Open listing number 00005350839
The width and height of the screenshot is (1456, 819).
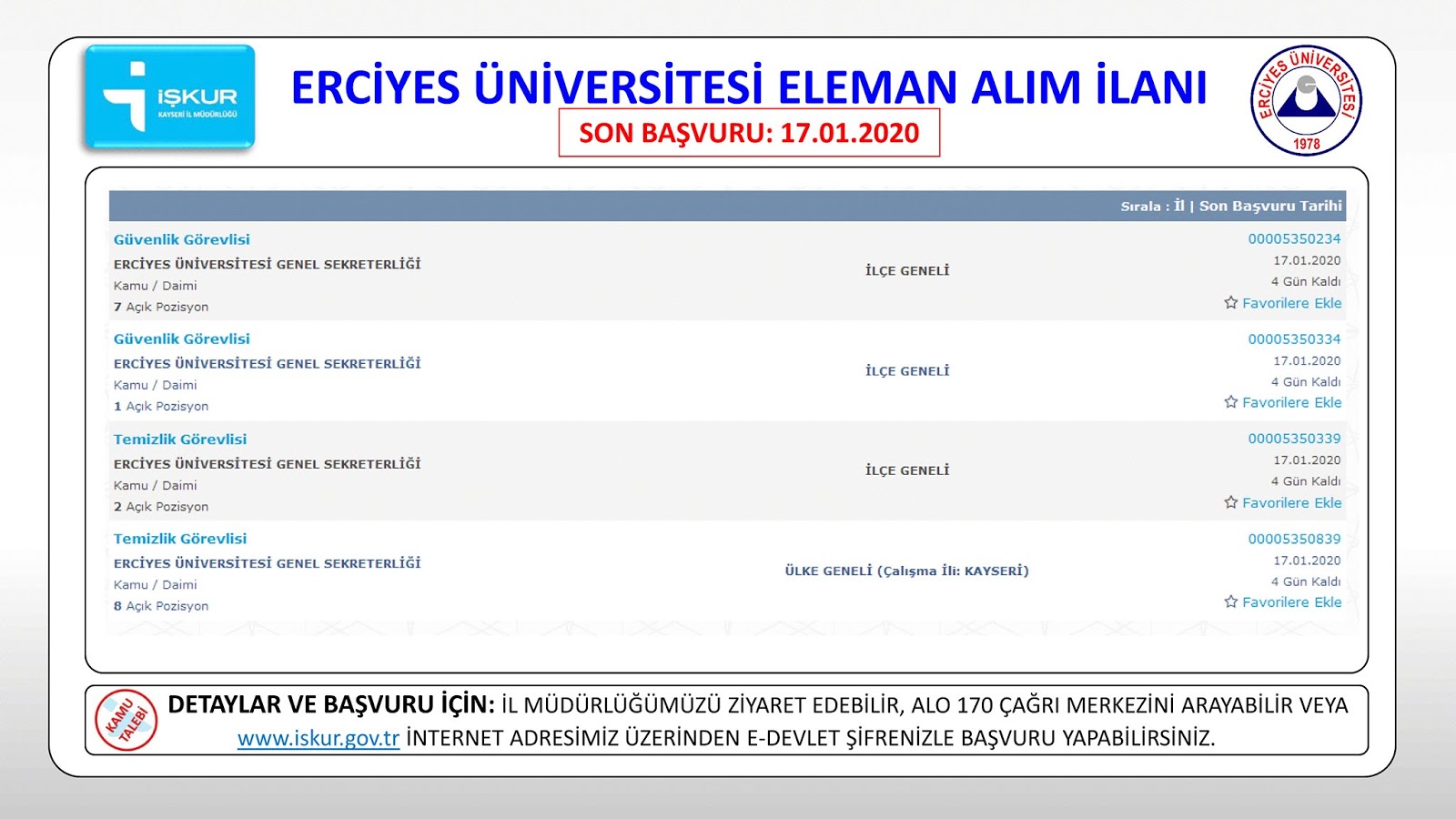(1294, 538)
